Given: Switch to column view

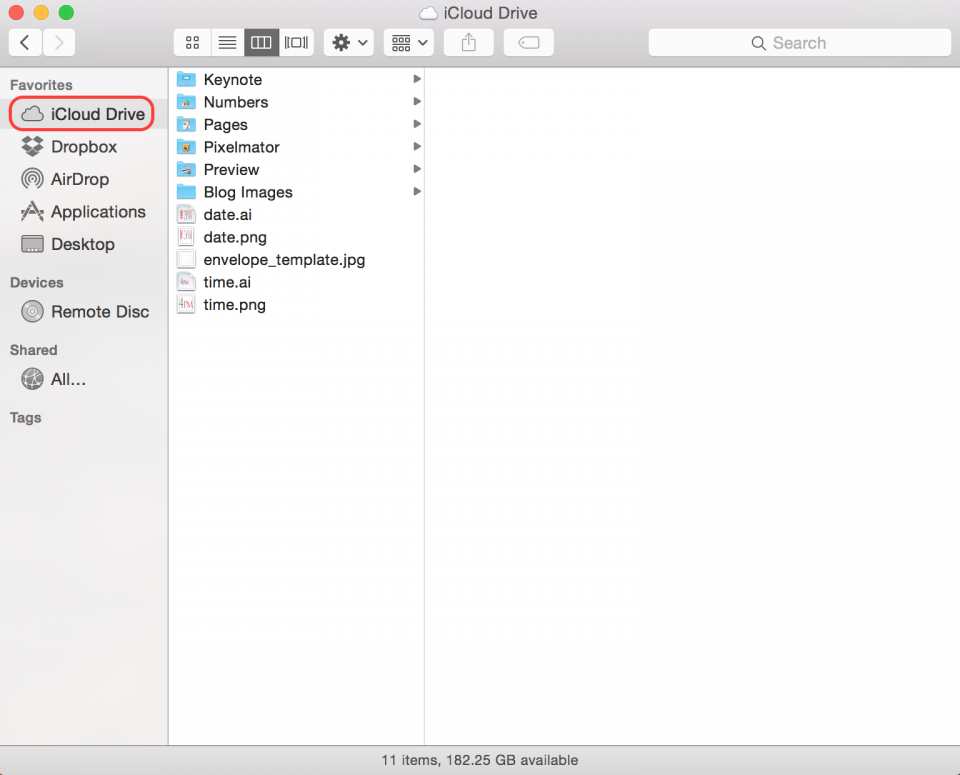Looking at the screenshot, I should tap(261, 42).
